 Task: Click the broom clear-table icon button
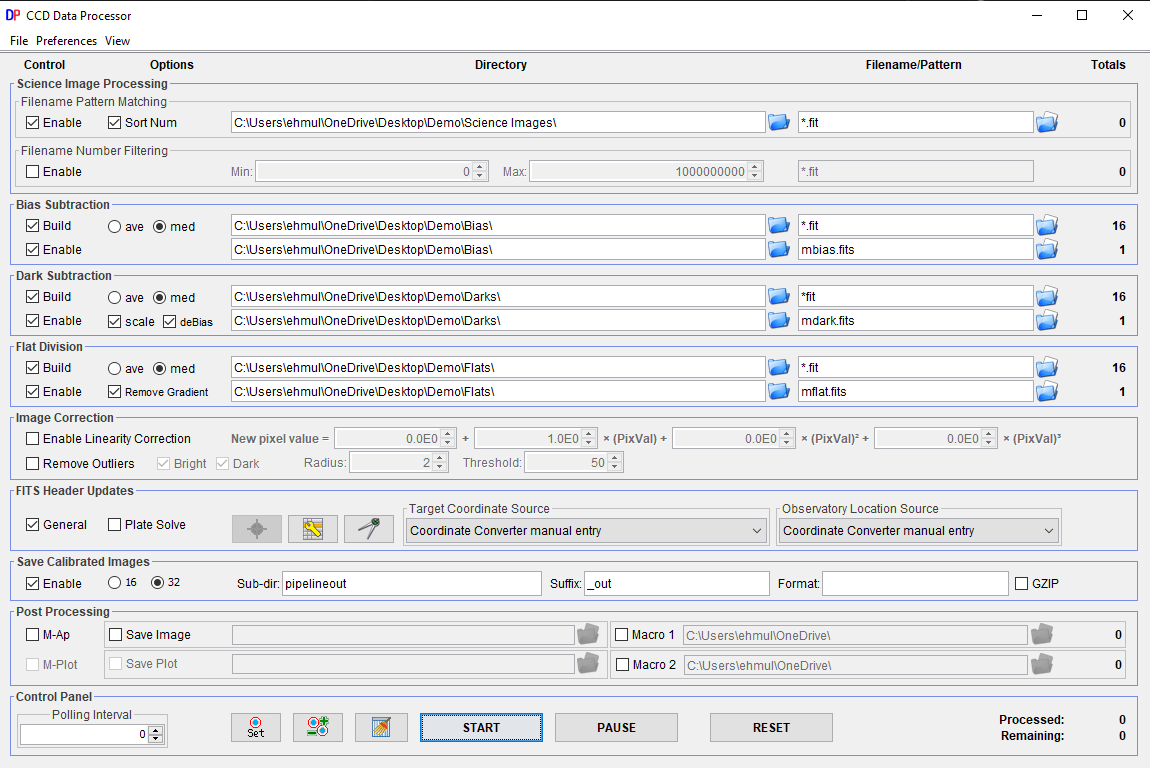click(381, 727)
